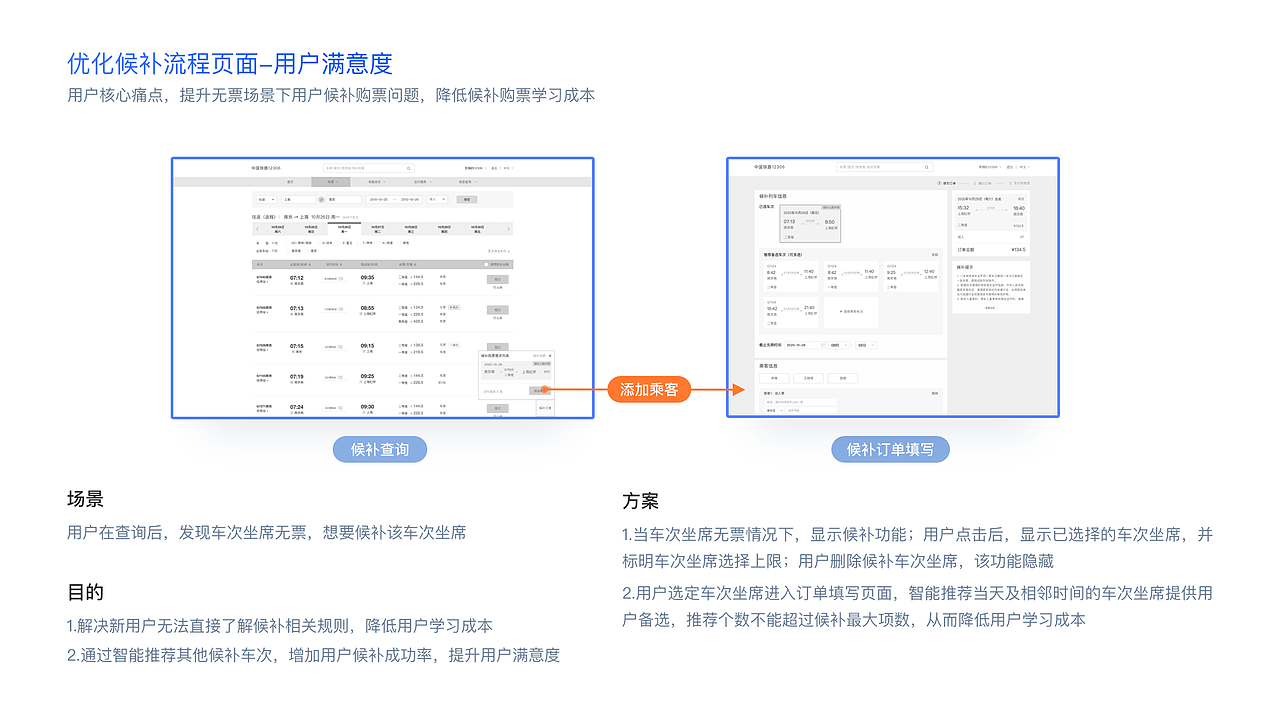
Task: Close the candidate ticket popup with its X icon
Action: 550,355
